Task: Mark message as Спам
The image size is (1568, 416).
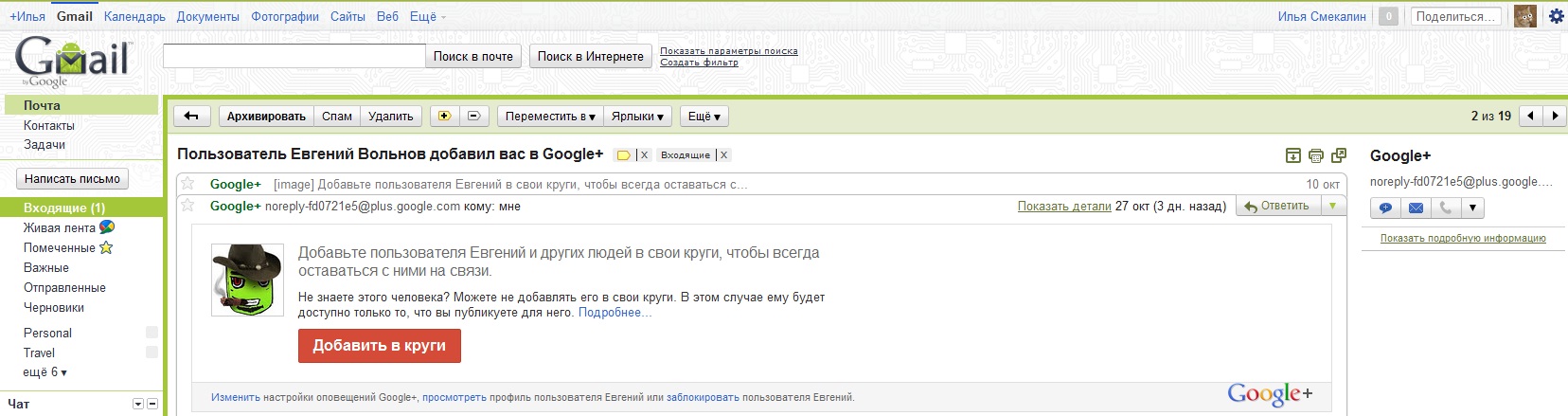Action: coord(337,116)
